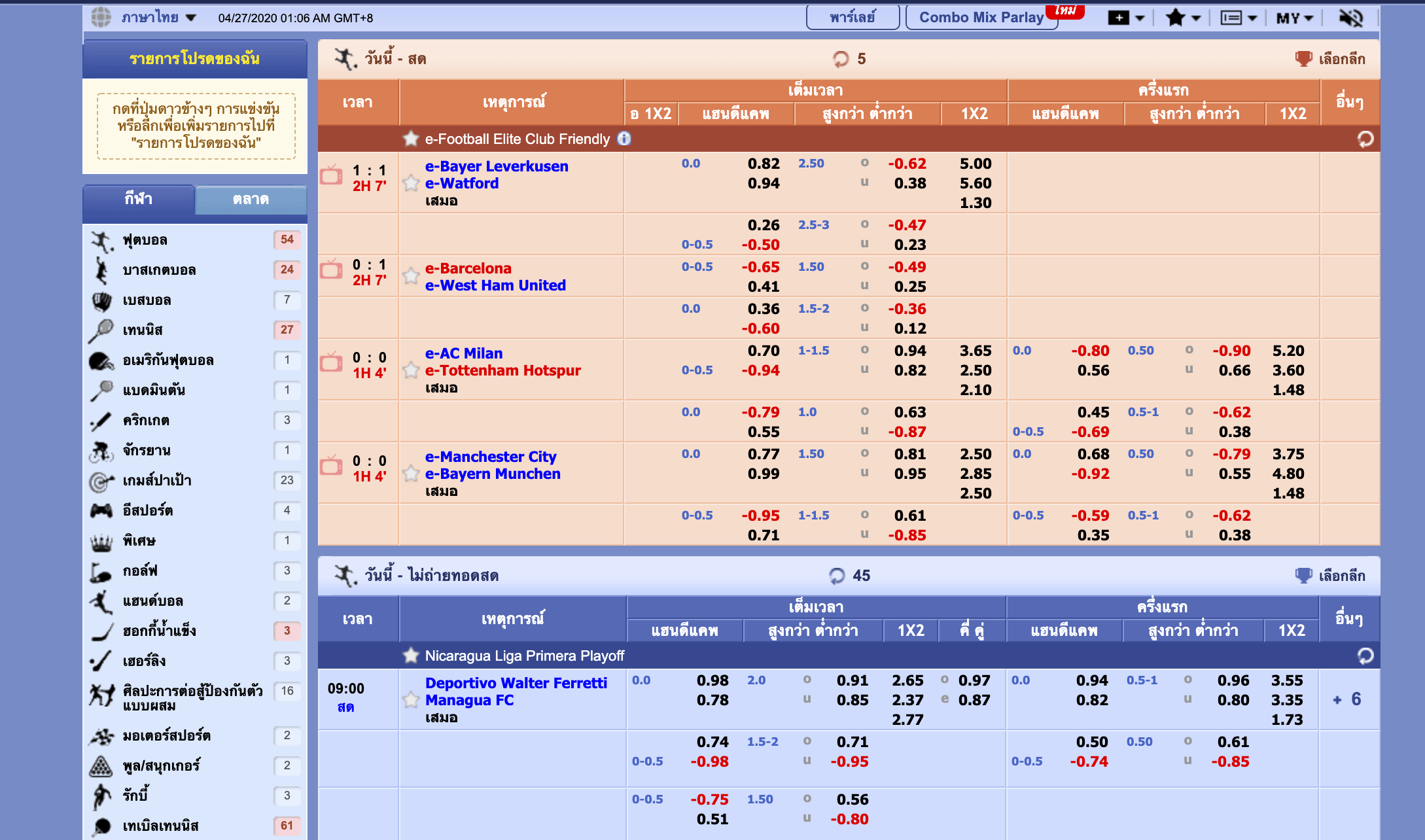This screenshot has height=840, width=1425.
Task: Open the MY odds format dropdown
Action: (x=1292, y=18)
